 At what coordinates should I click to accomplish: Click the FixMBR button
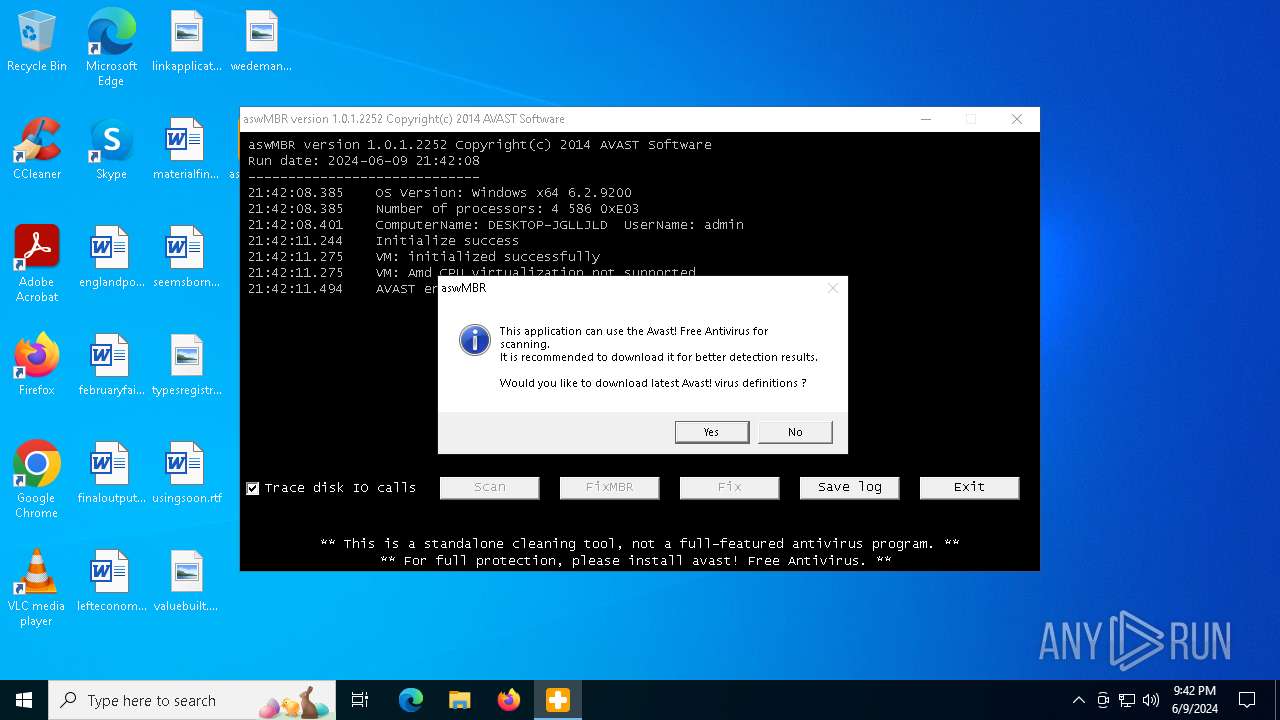(x=609, y=487)
